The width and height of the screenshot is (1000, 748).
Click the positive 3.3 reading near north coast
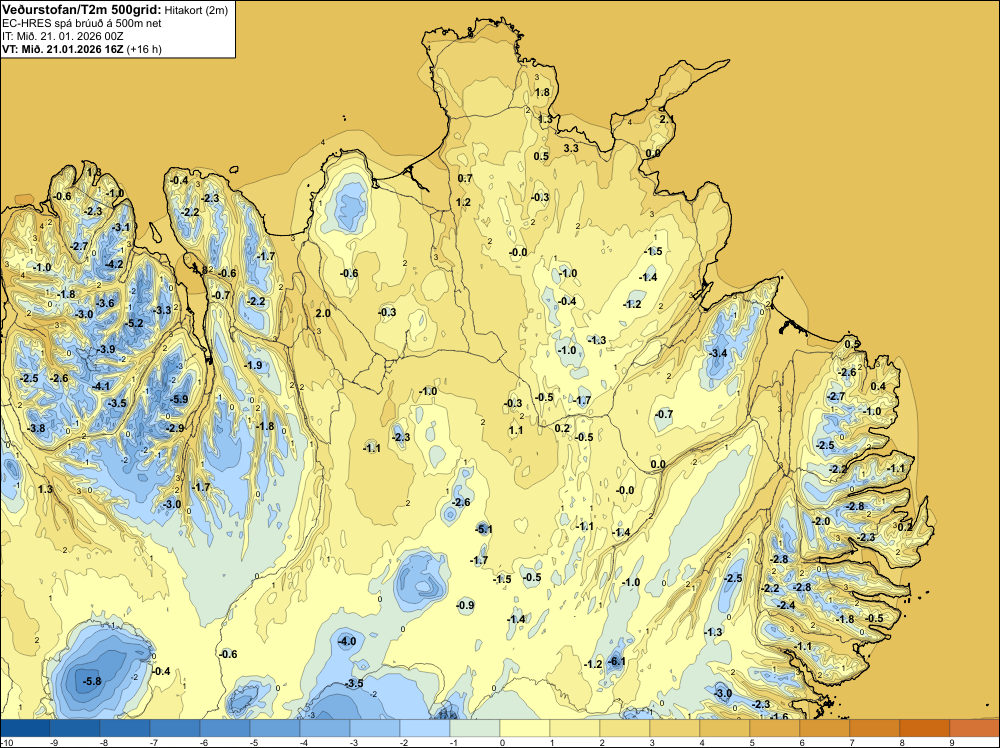tap(571, 148)
